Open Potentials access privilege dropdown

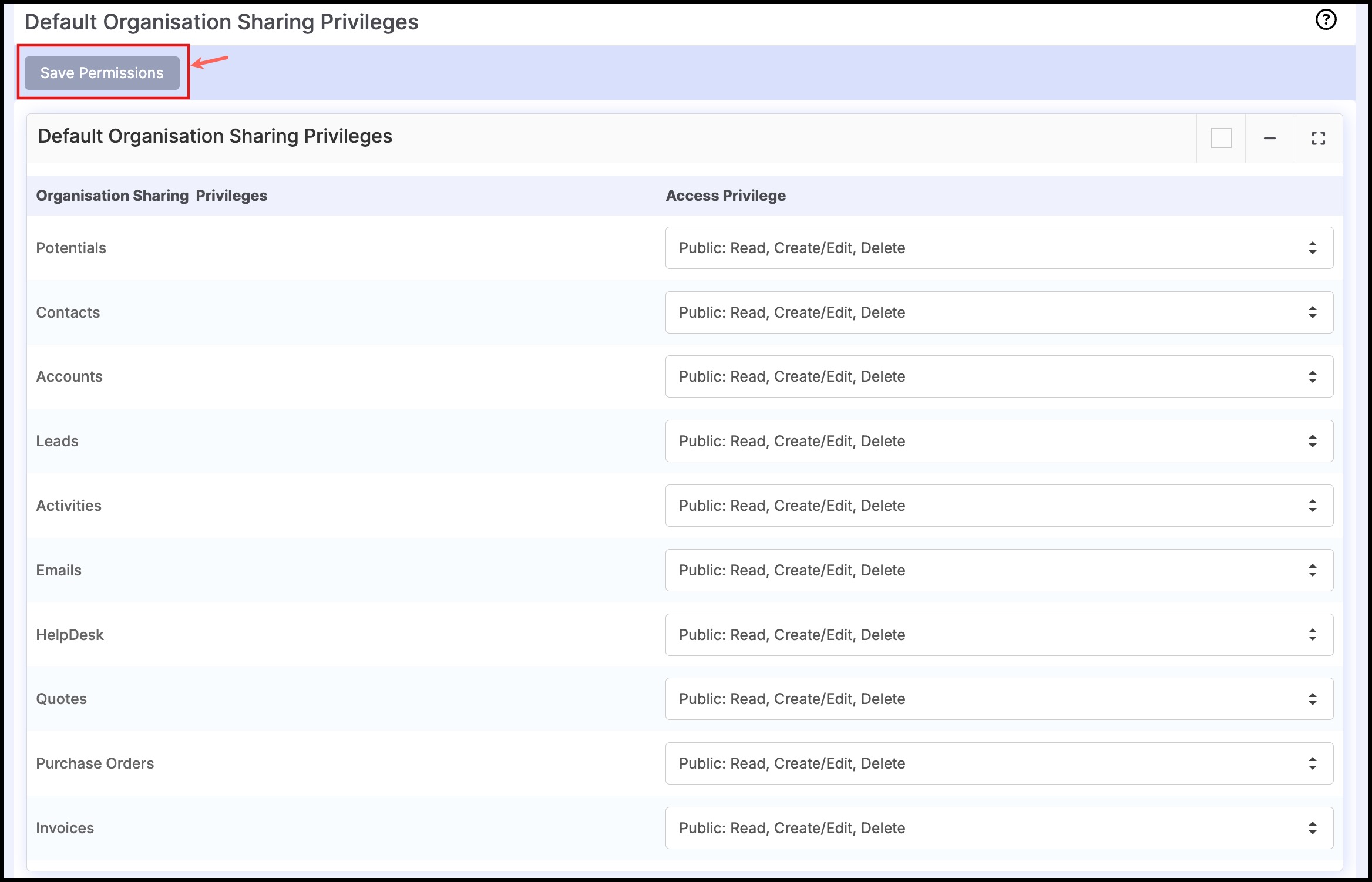coord(998,248)
